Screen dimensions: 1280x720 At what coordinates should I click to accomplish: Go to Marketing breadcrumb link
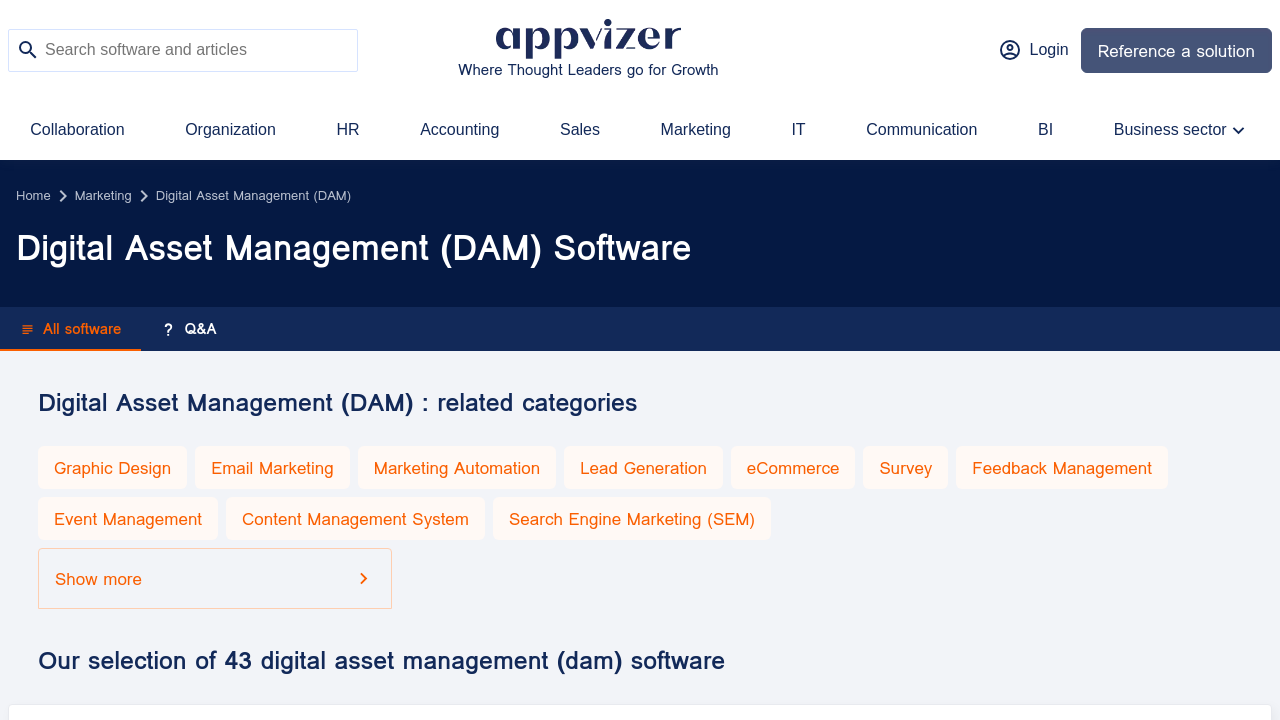point(103,196)
